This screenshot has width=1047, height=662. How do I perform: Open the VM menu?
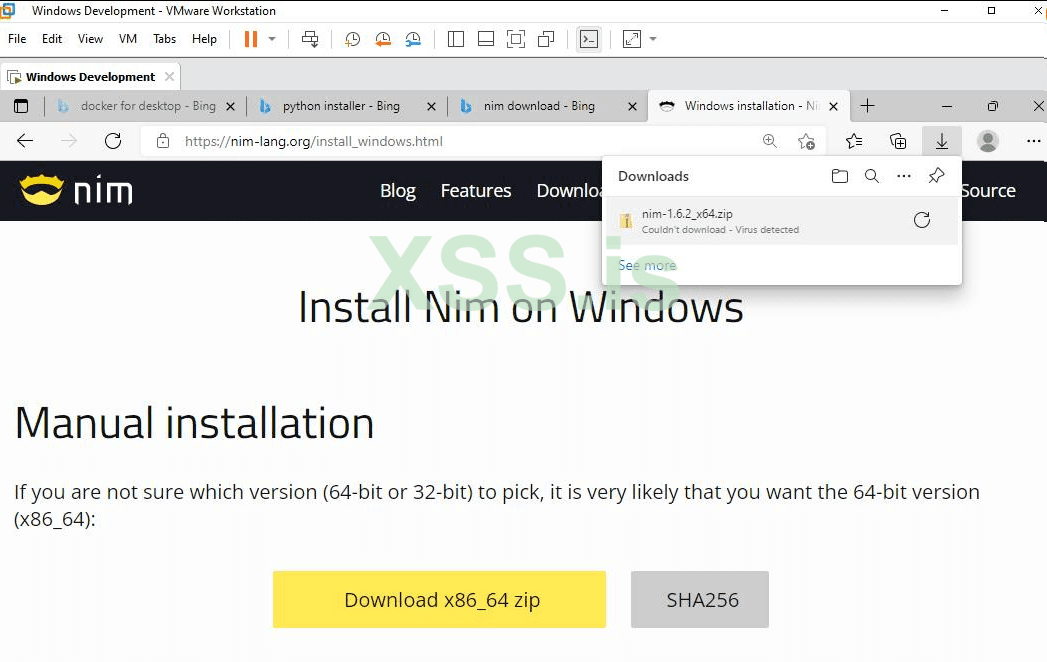click(x=128, y=39)
